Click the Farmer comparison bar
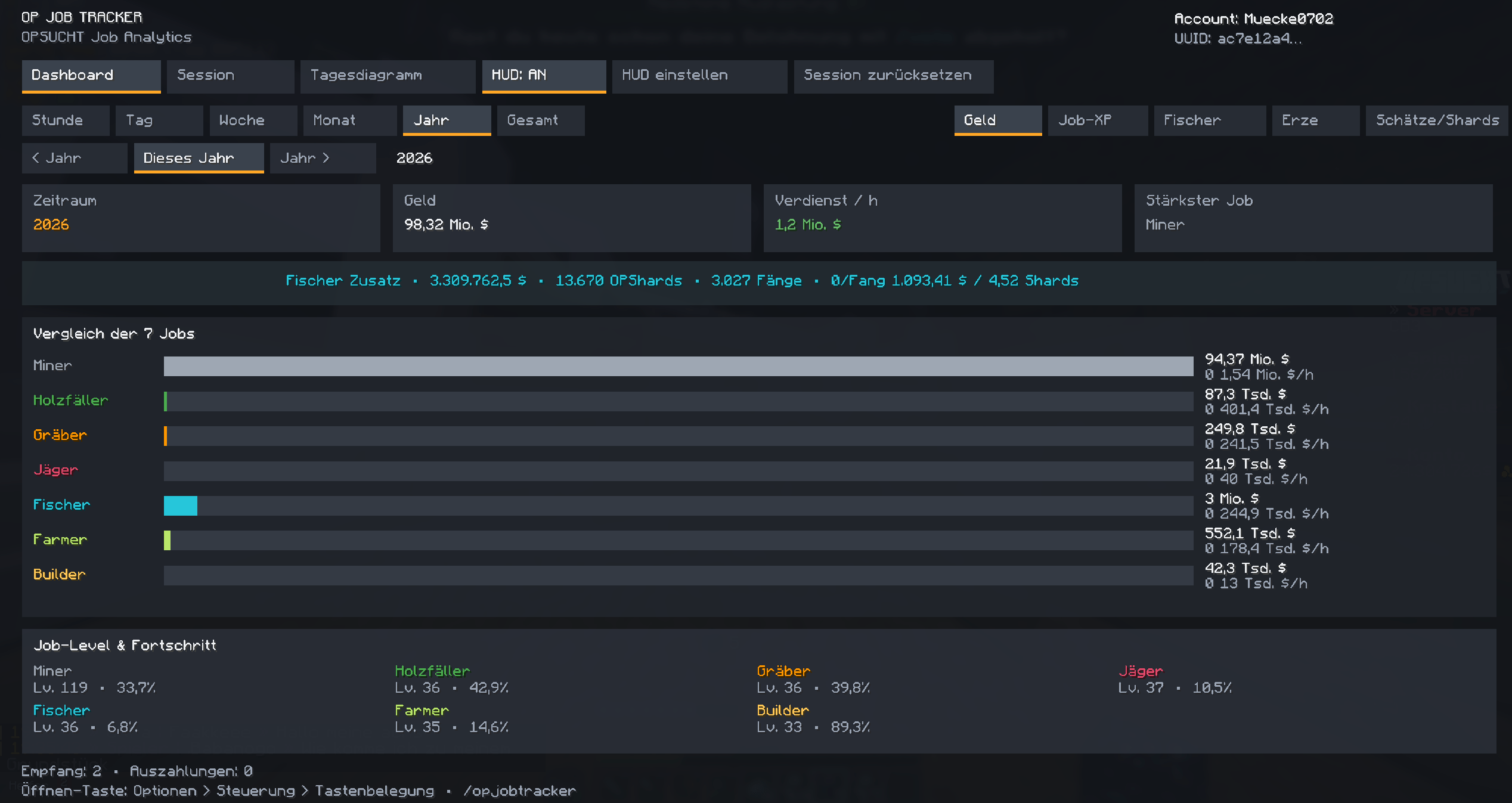 [678, 540]
